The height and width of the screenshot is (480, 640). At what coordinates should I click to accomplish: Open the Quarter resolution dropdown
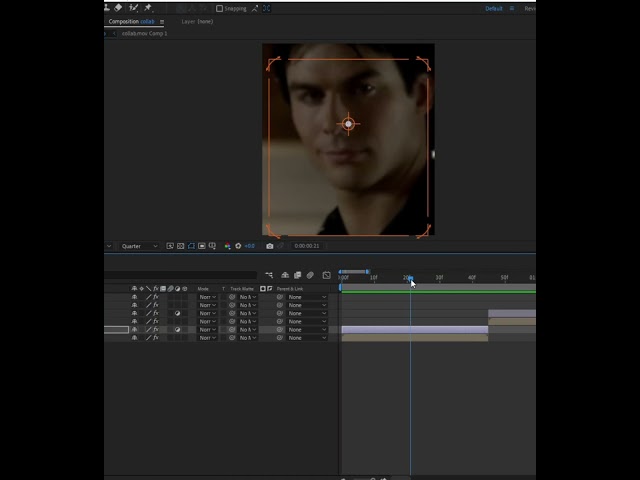click(139, 246)
